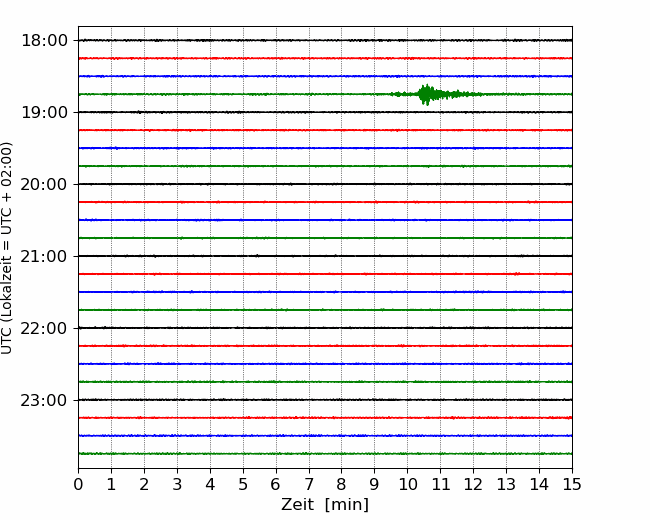Click the x-axis tick label 3

click(x=177, y=484)
